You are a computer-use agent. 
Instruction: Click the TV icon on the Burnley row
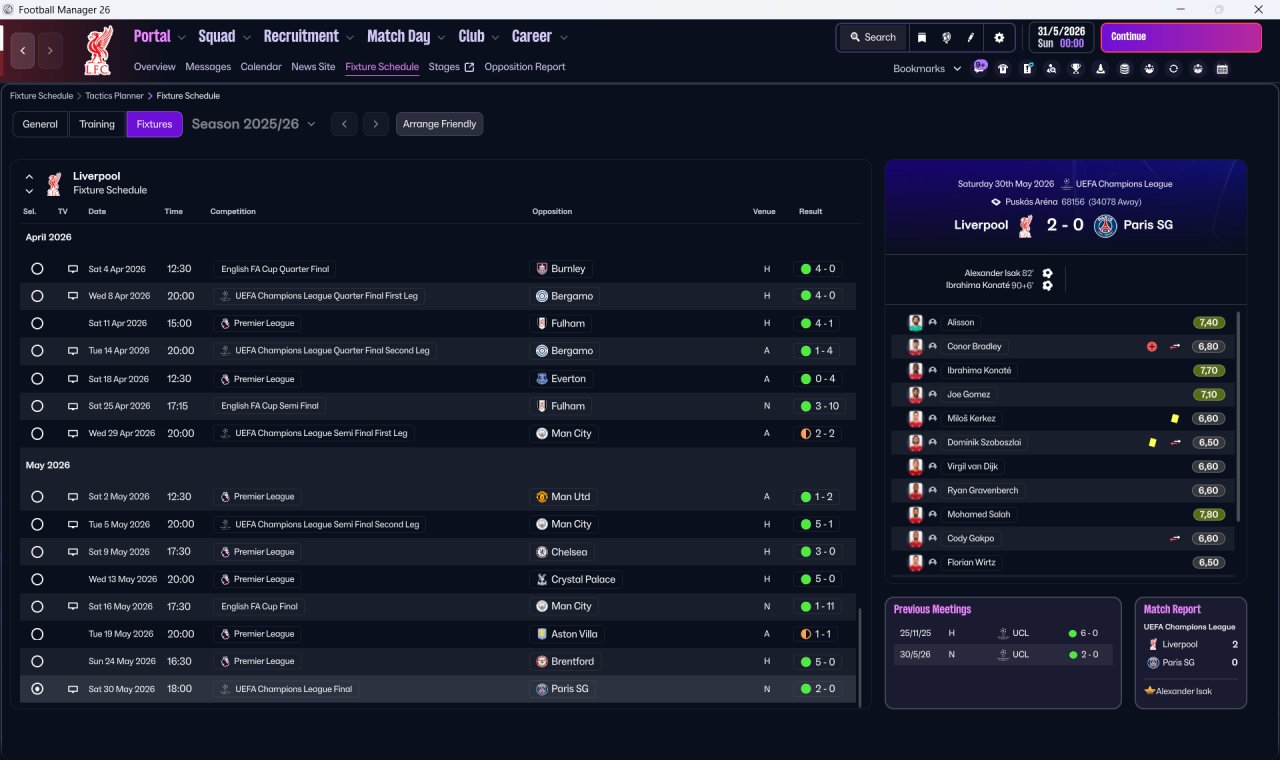(x=72, y=269)
